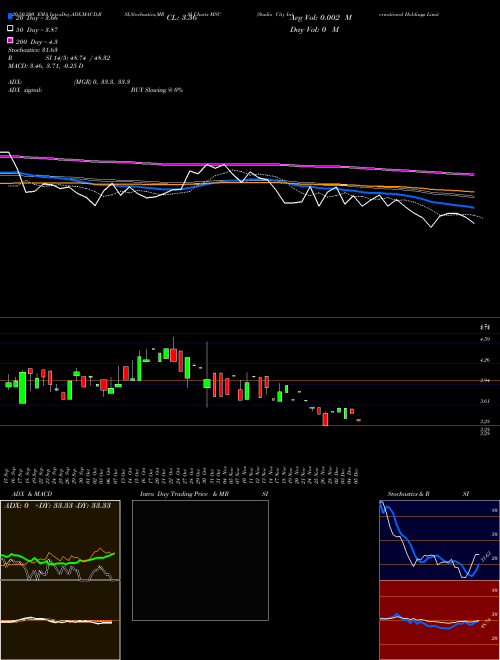Select the '50 Day = 3.87' legend text
Viewport: 500px width, 660px height.
[x=37, y=30]
